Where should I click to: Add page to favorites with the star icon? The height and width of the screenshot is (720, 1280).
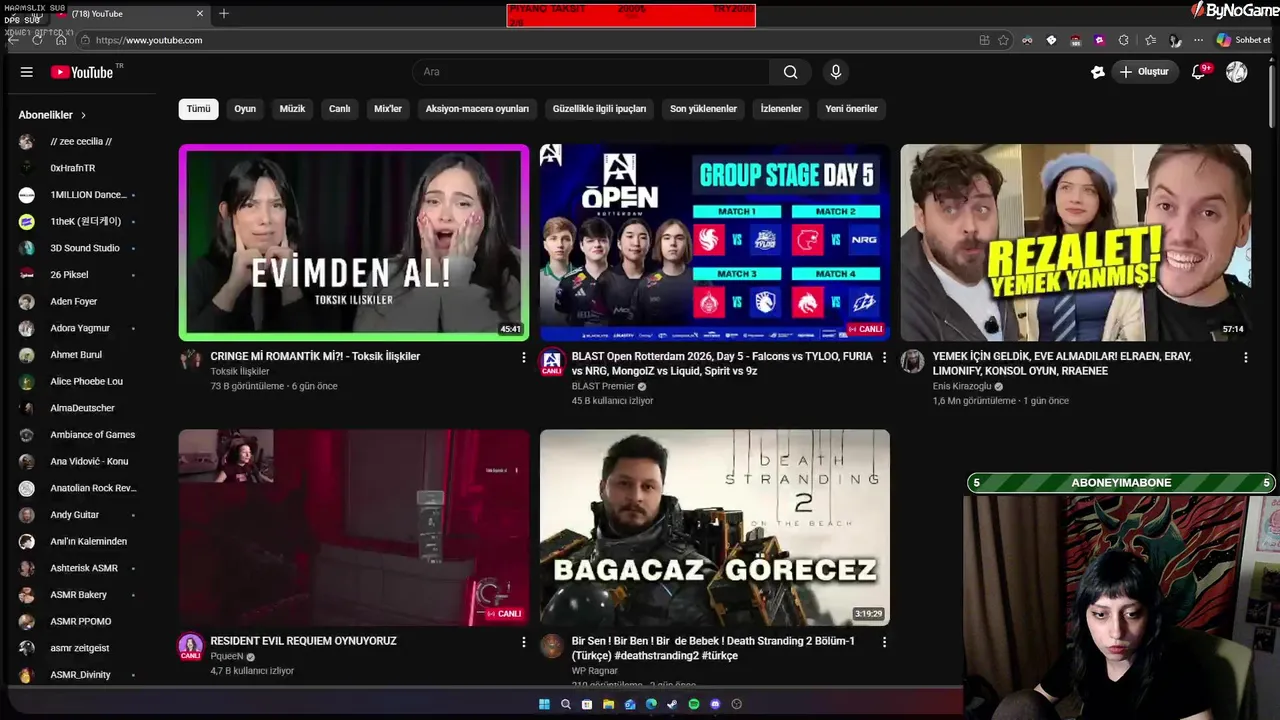(x=1003, y=40)
